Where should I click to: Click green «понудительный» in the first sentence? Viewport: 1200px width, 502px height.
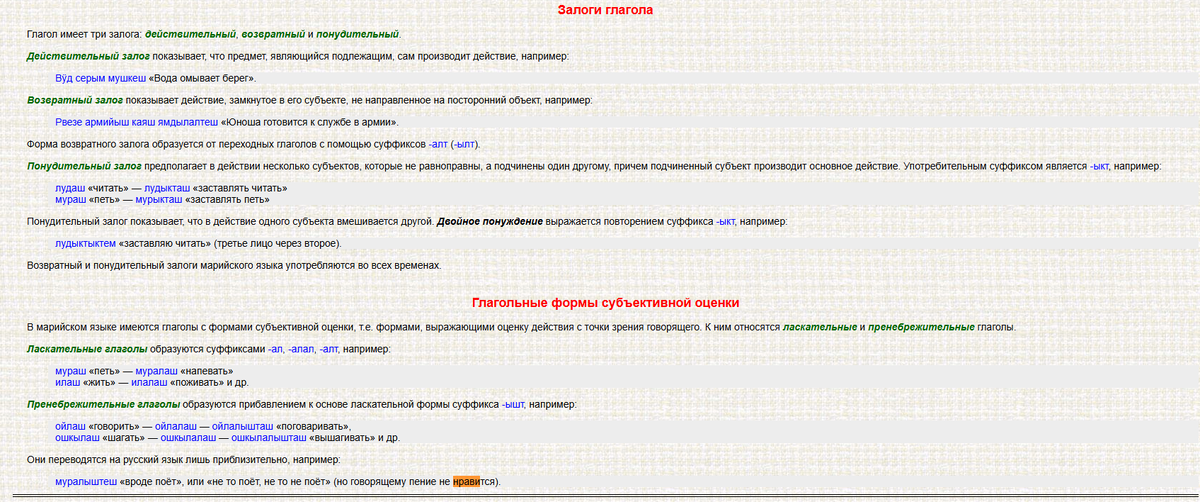point(358,34)
